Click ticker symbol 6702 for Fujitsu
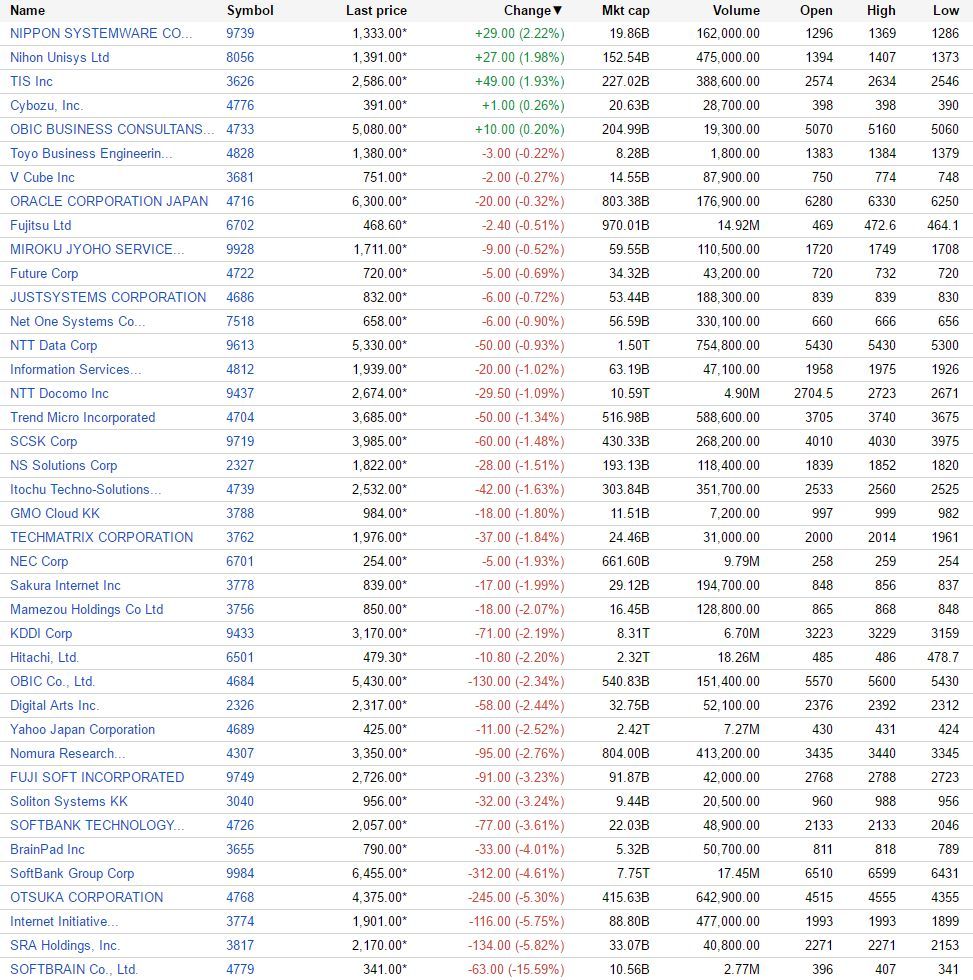Viewport: 973px width, 980px height. 240,226
